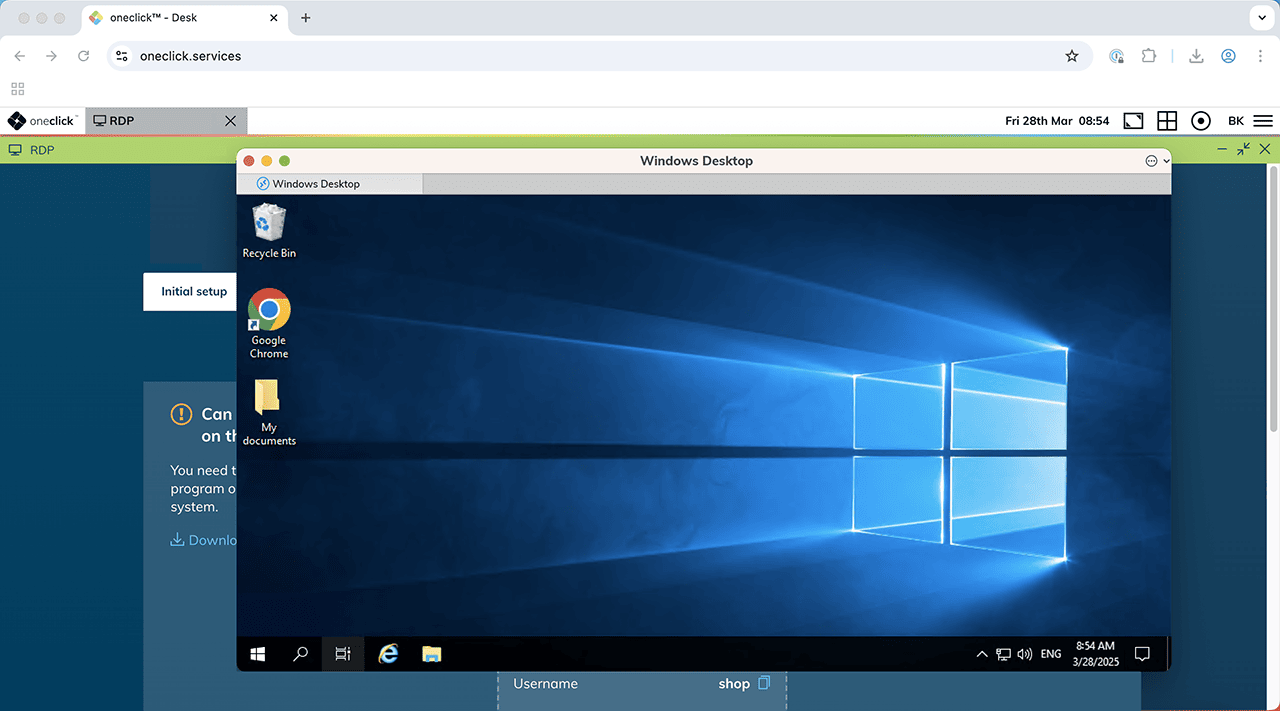Launch Internet Explorer from the taskbar
Viewport: 1280px width, 711px height.
pyautogui.click(x=388, y=654)
